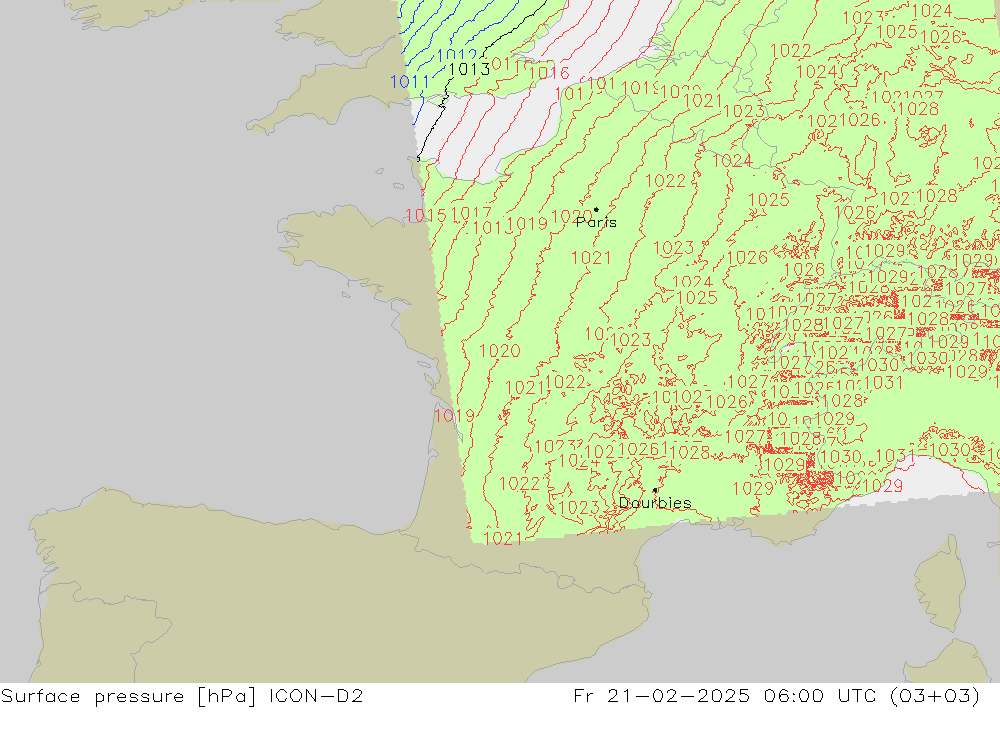Click the black dot marker above Paris
Viewport: 1000px width, 733px height.
coord(596,209)
